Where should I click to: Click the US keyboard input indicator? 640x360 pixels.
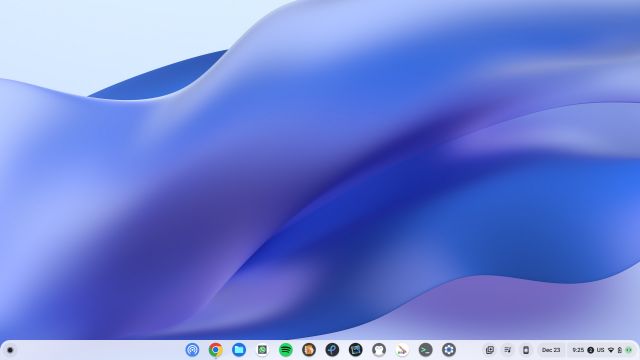click(600, 350)
